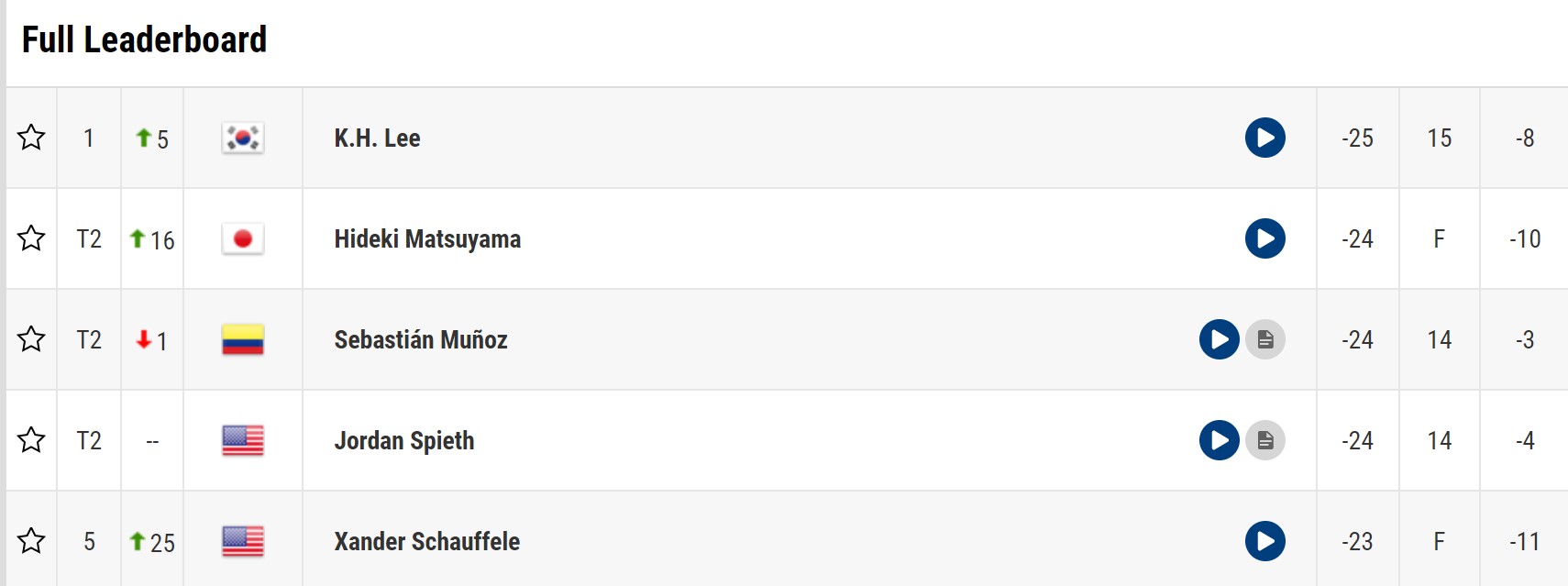The image size is (1568, 586).
Task: Mark Jordan Spieth as favorite
Action: 31,440
